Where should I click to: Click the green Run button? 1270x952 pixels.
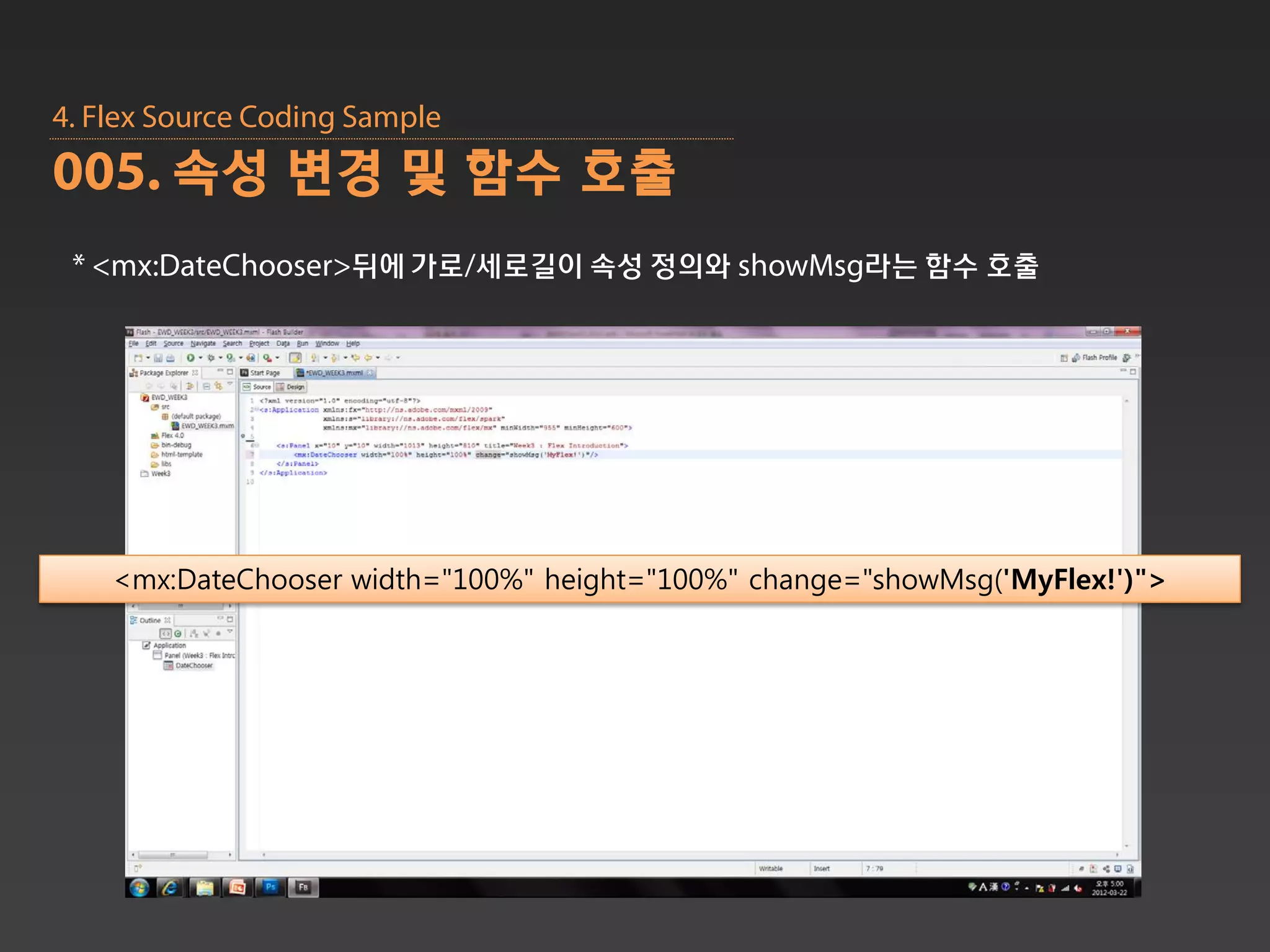point(190,358)
